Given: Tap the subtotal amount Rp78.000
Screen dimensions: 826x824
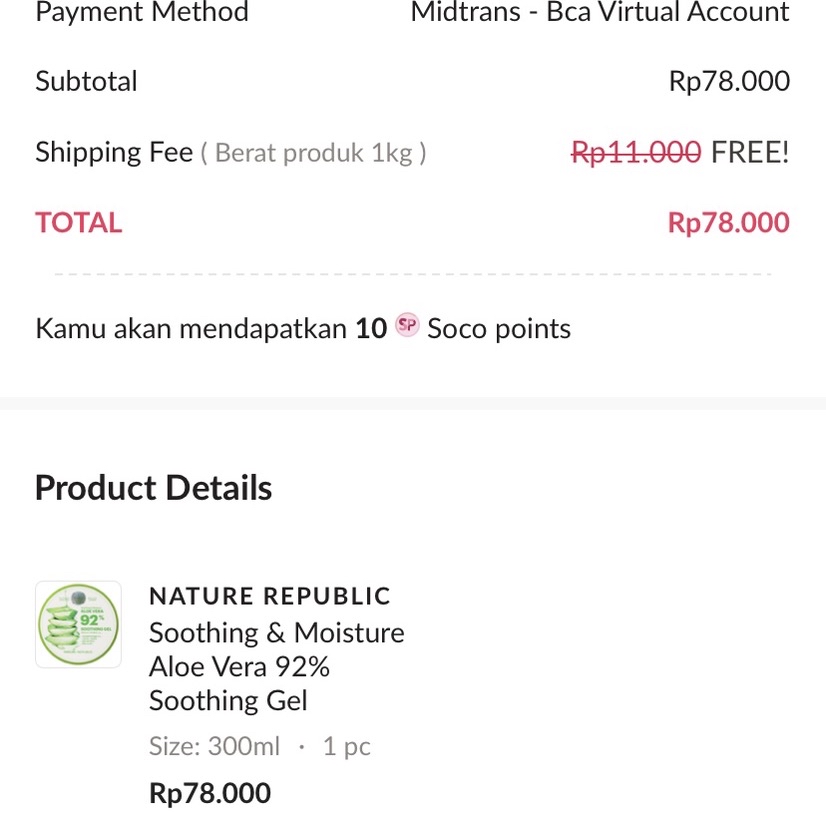Looking at the screenshot, I should [729, 81].
